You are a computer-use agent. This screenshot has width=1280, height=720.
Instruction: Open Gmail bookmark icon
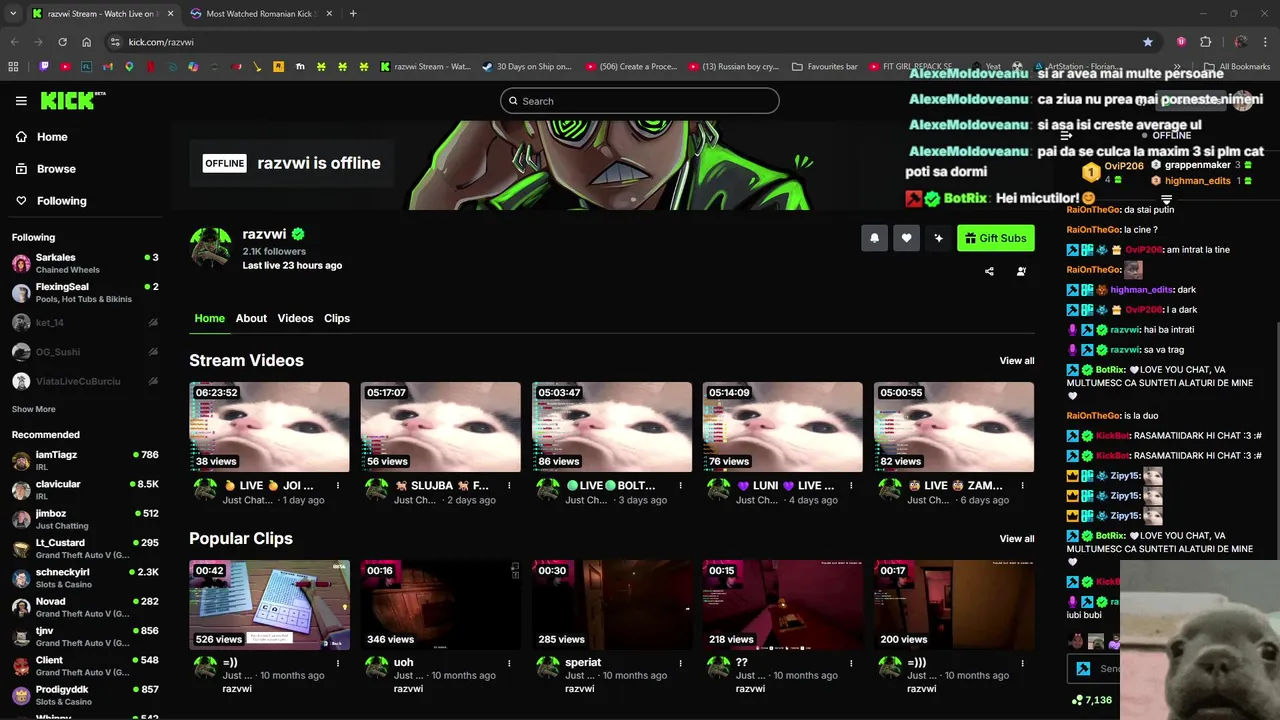pos(108,67)
